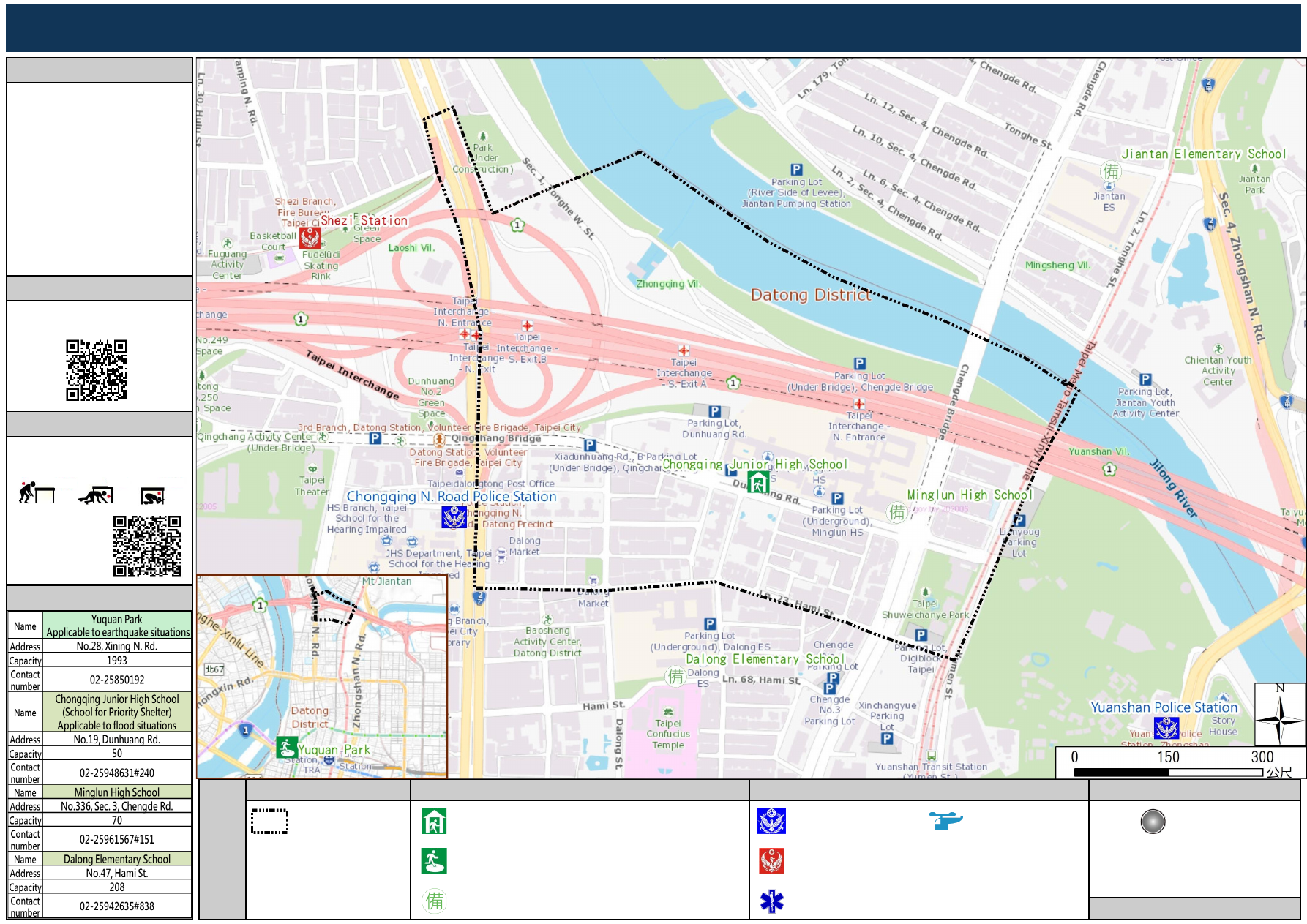Click the 'drop' earthquake drill pictogram (first figure)

point(37,493)
